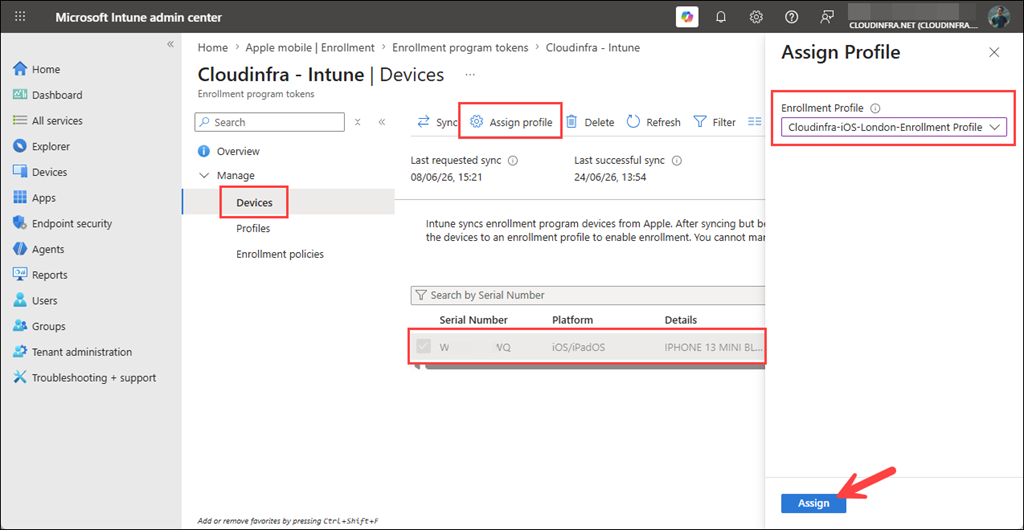Toggle checkbox for the iPhone 13 Mini row

coord(423,347)
